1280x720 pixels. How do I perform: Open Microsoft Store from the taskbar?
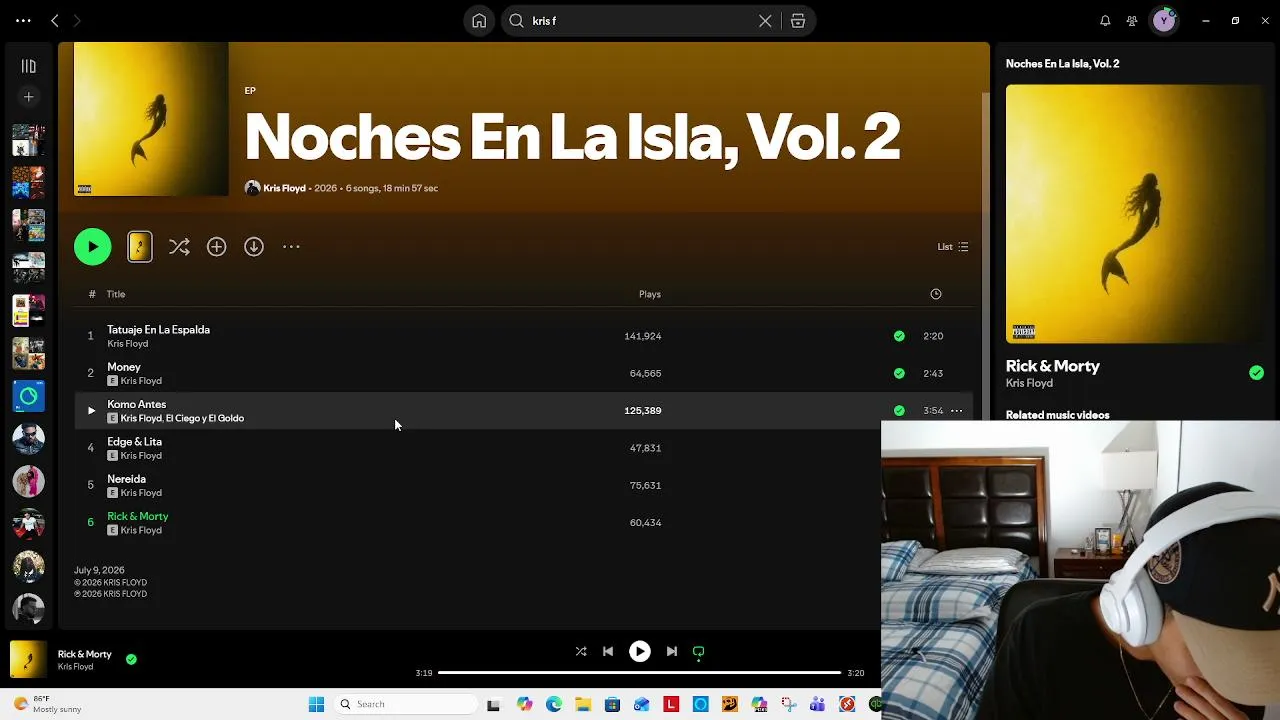612,704
